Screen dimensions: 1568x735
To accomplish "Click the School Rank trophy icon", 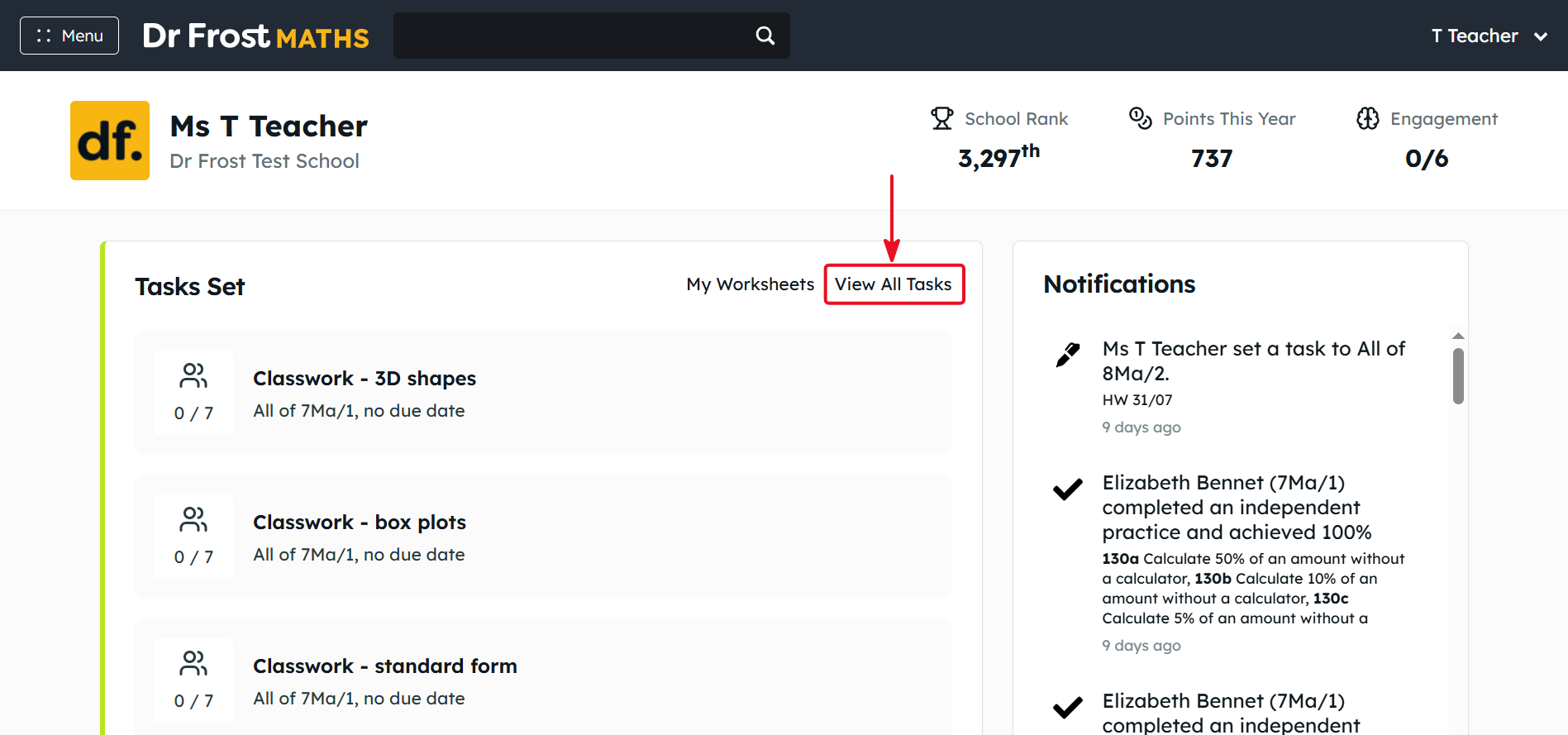I will click(941, 118).
